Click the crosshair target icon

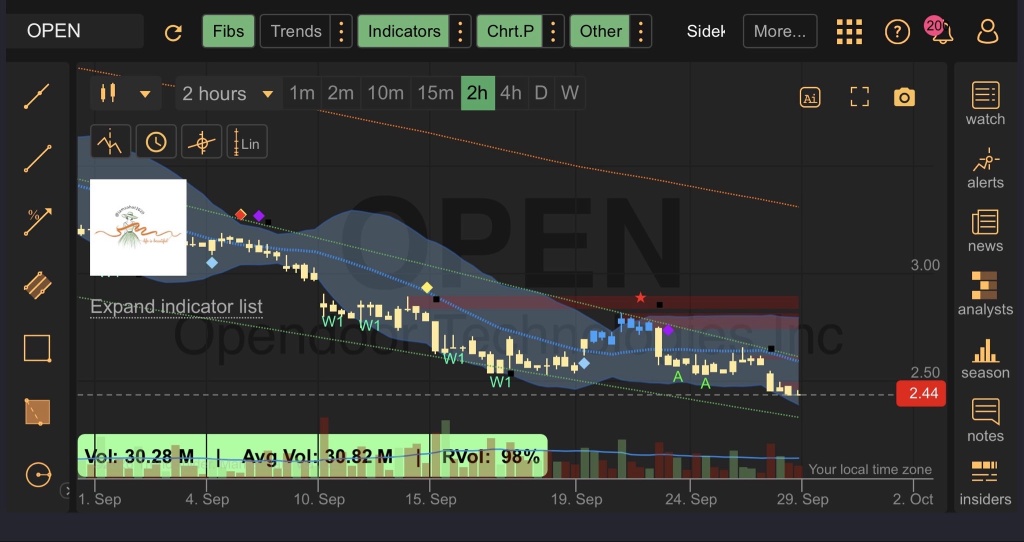(x=201, y=142)
